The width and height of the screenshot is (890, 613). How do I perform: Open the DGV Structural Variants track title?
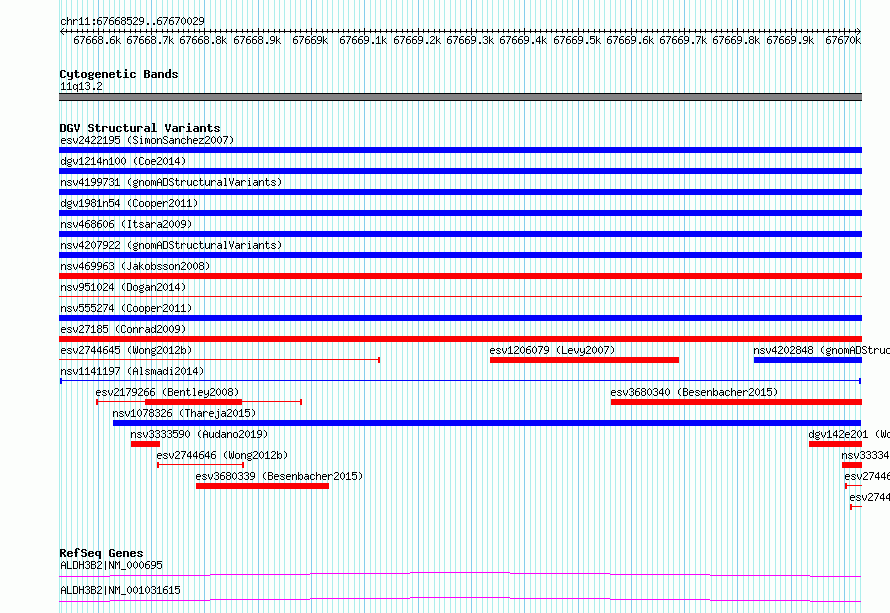[140, 128]
